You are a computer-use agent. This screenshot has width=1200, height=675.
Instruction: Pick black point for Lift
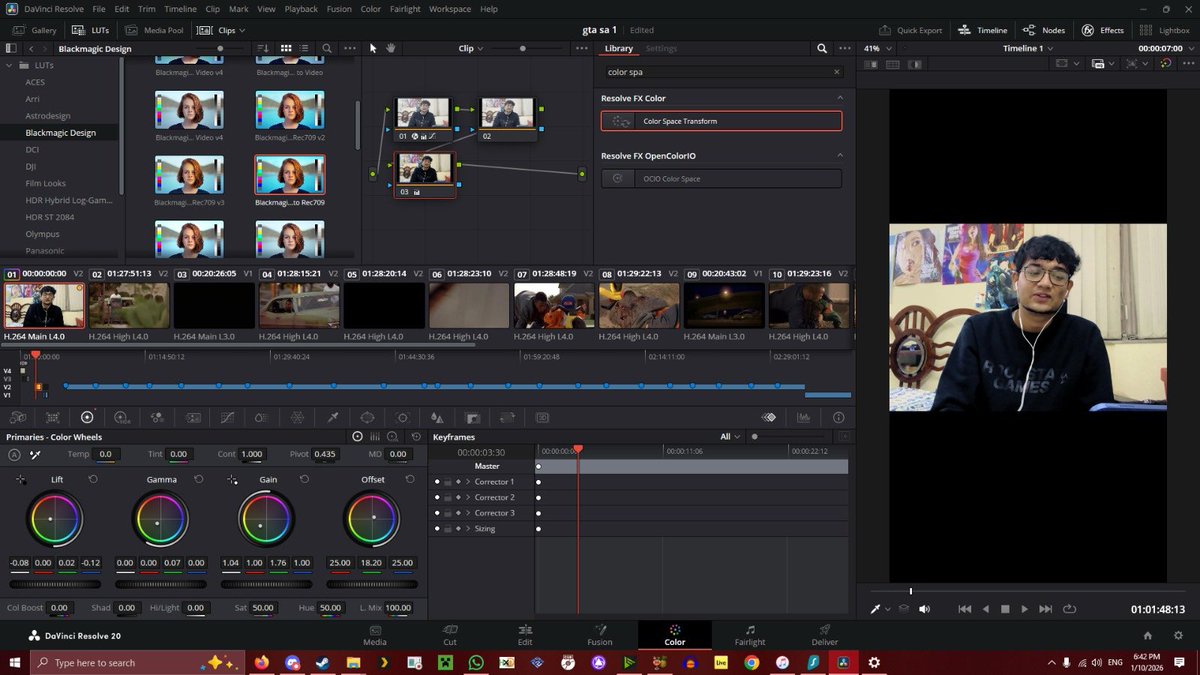[x=21, y=480]
